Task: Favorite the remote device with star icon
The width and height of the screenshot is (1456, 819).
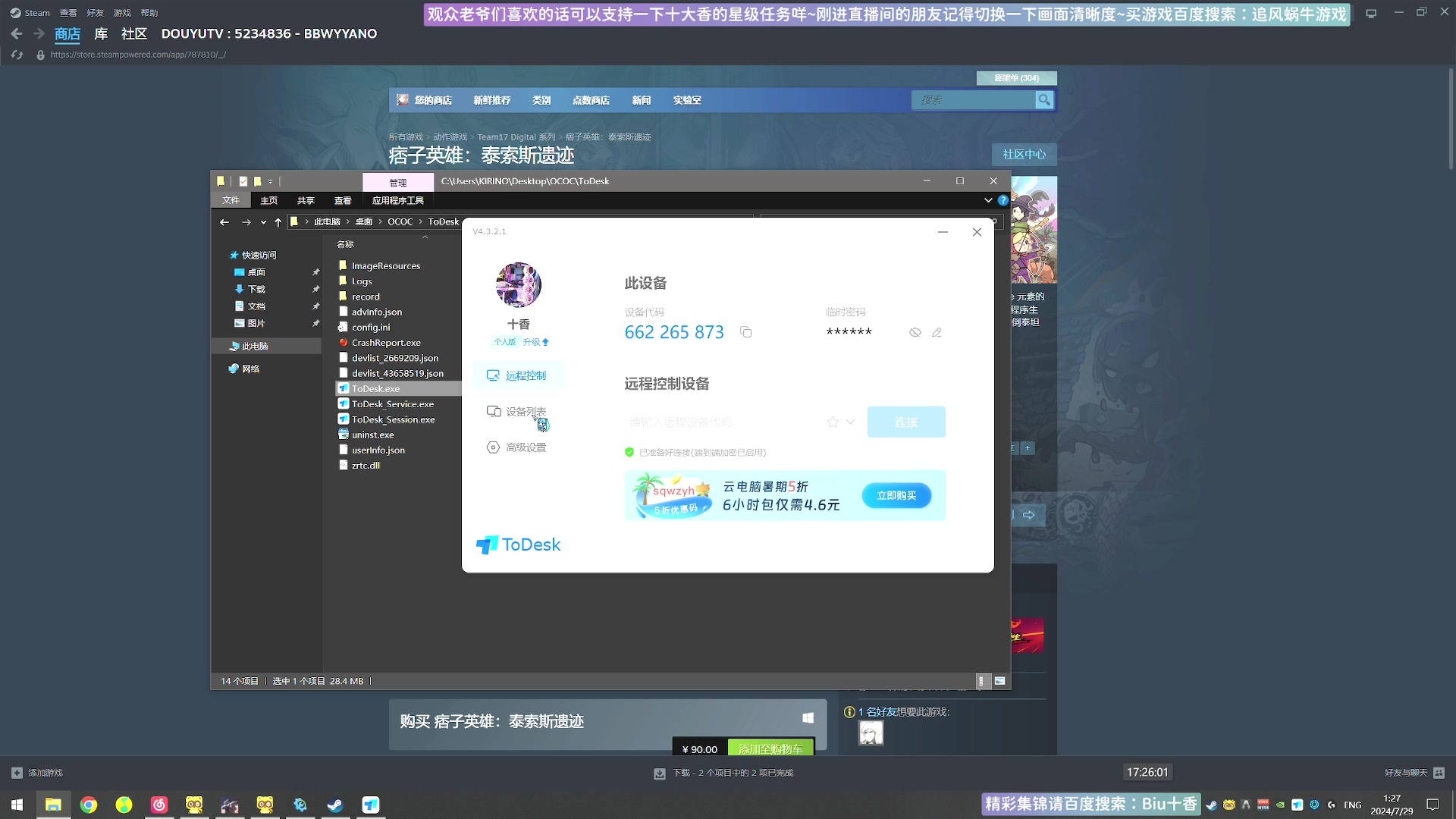Action: pos(833,422)
